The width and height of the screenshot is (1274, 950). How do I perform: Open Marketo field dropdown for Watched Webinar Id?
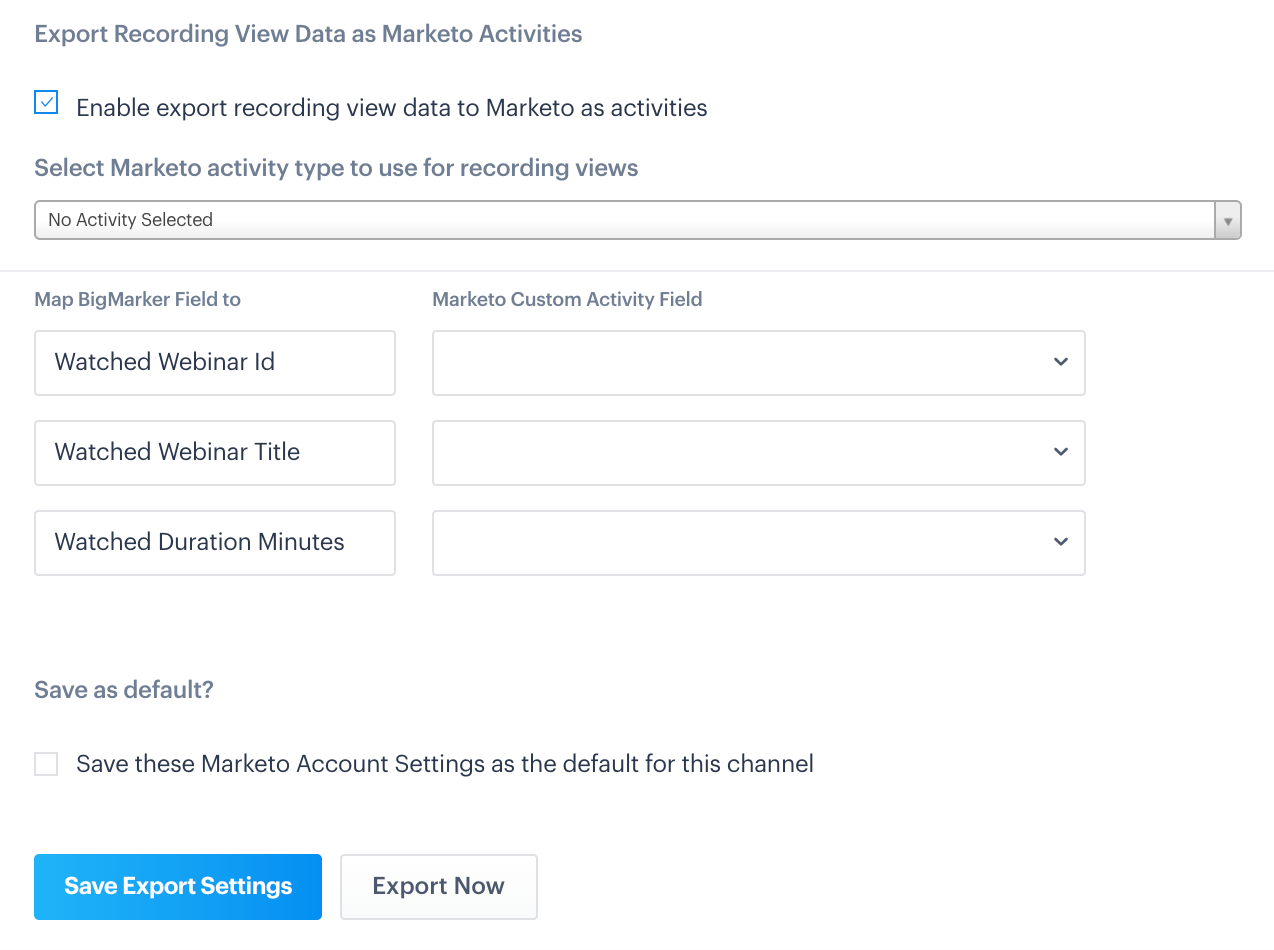(759, 363)
